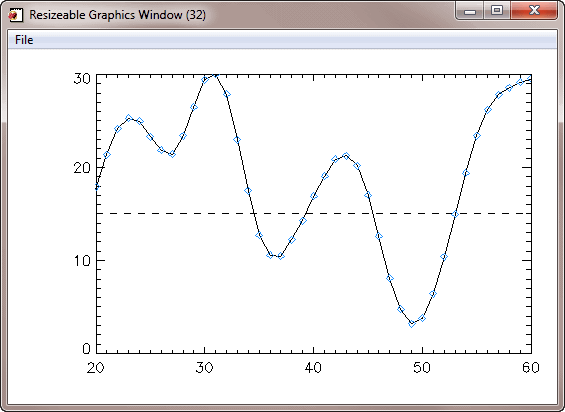
Task: Maximize the Resizeable Graphics Window
Action: [x=497, y=10]
